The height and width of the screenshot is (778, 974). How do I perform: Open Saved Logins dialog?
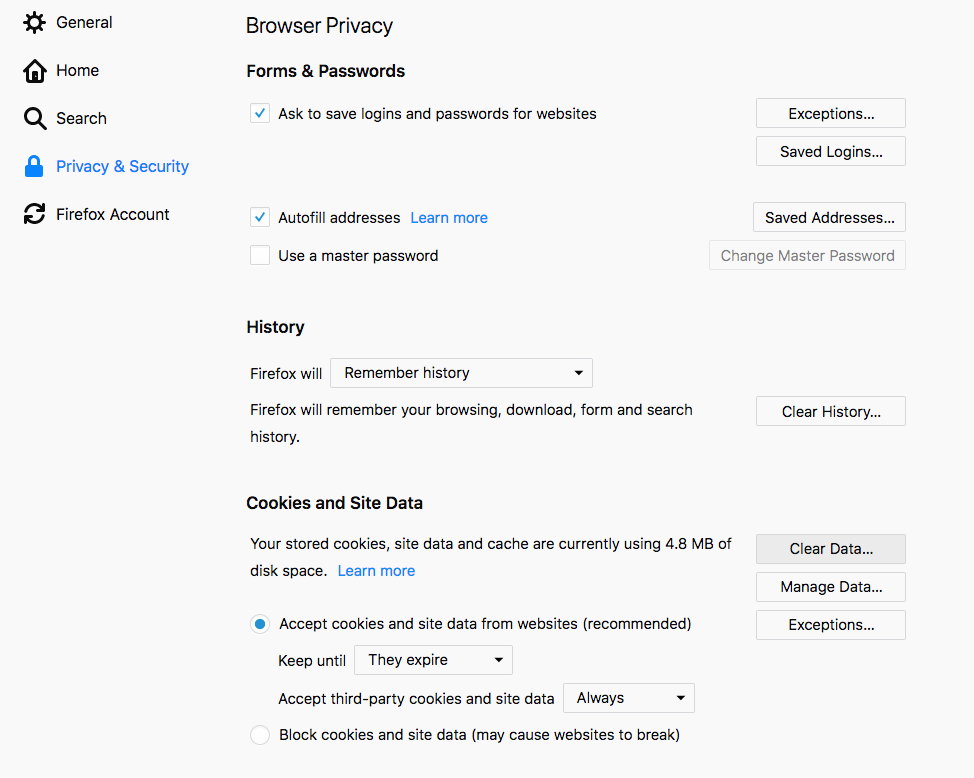[x=831, y=152]
